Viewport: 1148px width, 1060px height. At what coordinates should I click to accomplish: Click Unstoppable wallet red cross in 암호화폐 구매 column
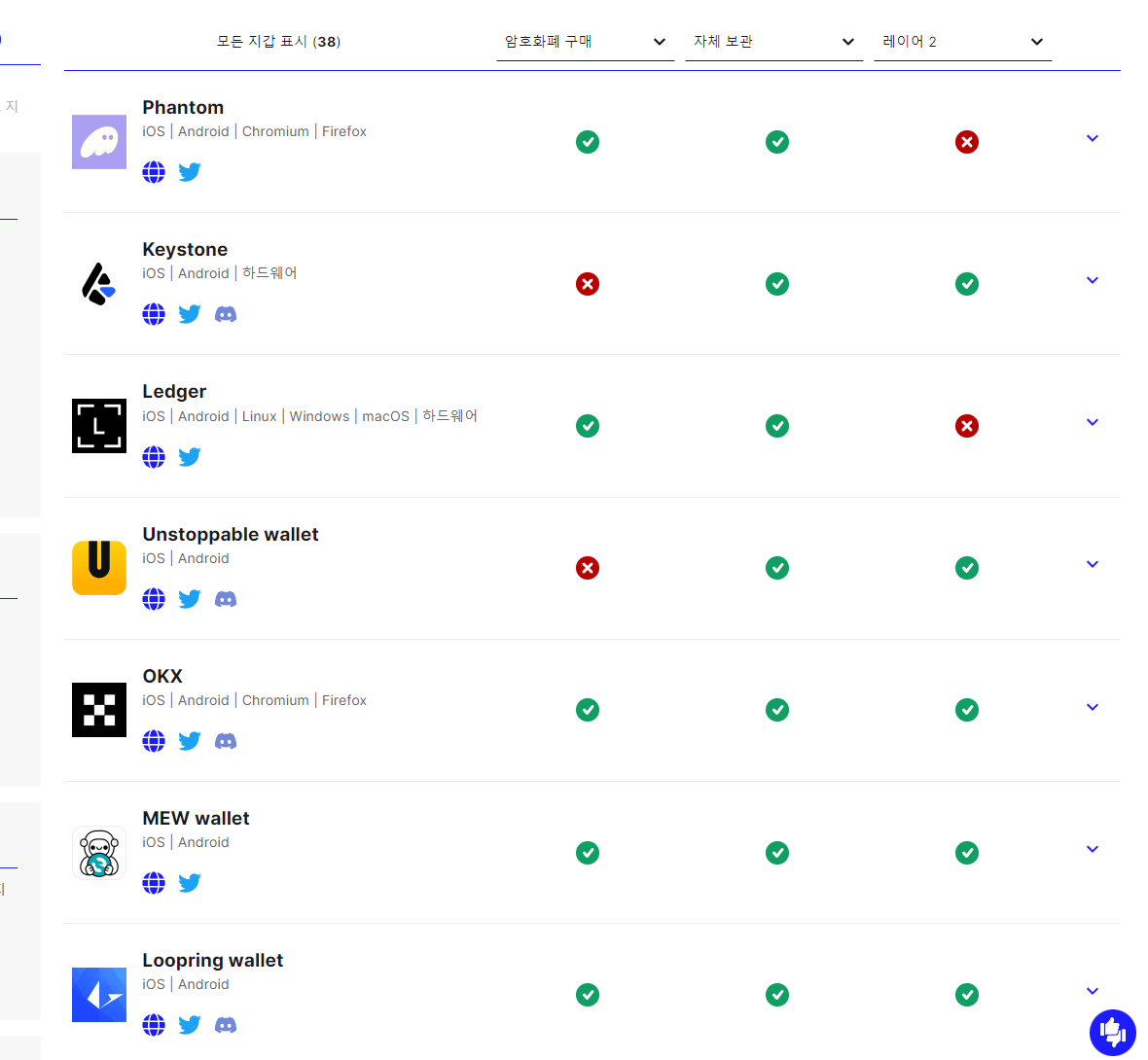pyautogui.click(x=588, y=568)
